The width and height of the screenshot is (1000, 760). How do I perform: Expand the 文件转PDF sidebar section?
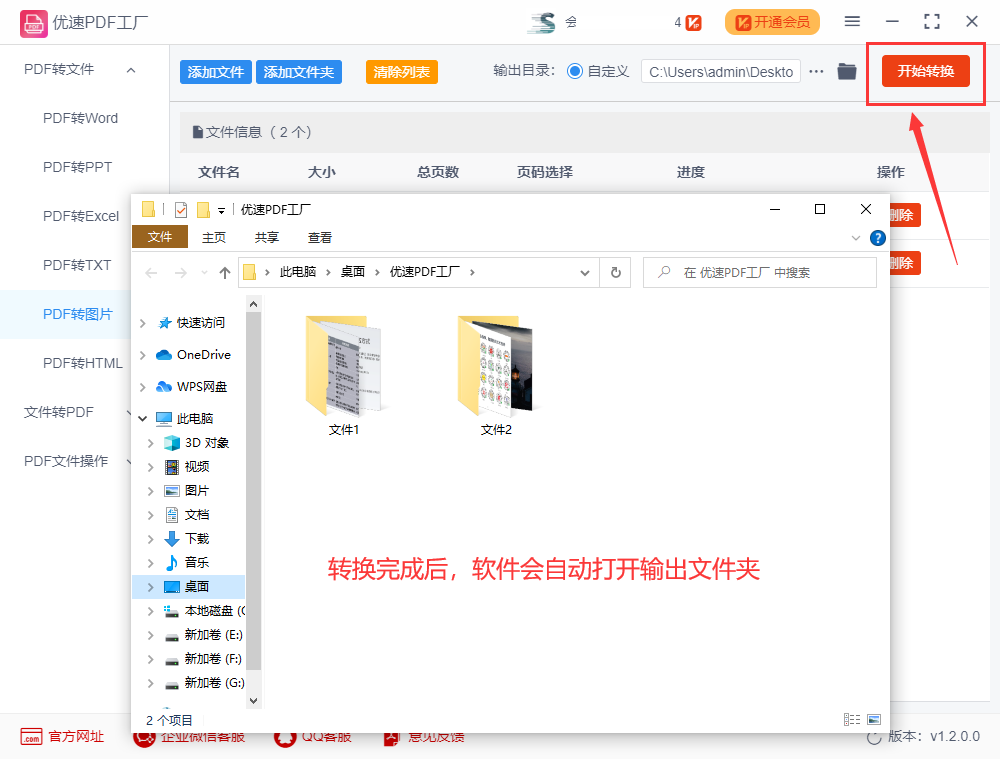click(129, 413)
